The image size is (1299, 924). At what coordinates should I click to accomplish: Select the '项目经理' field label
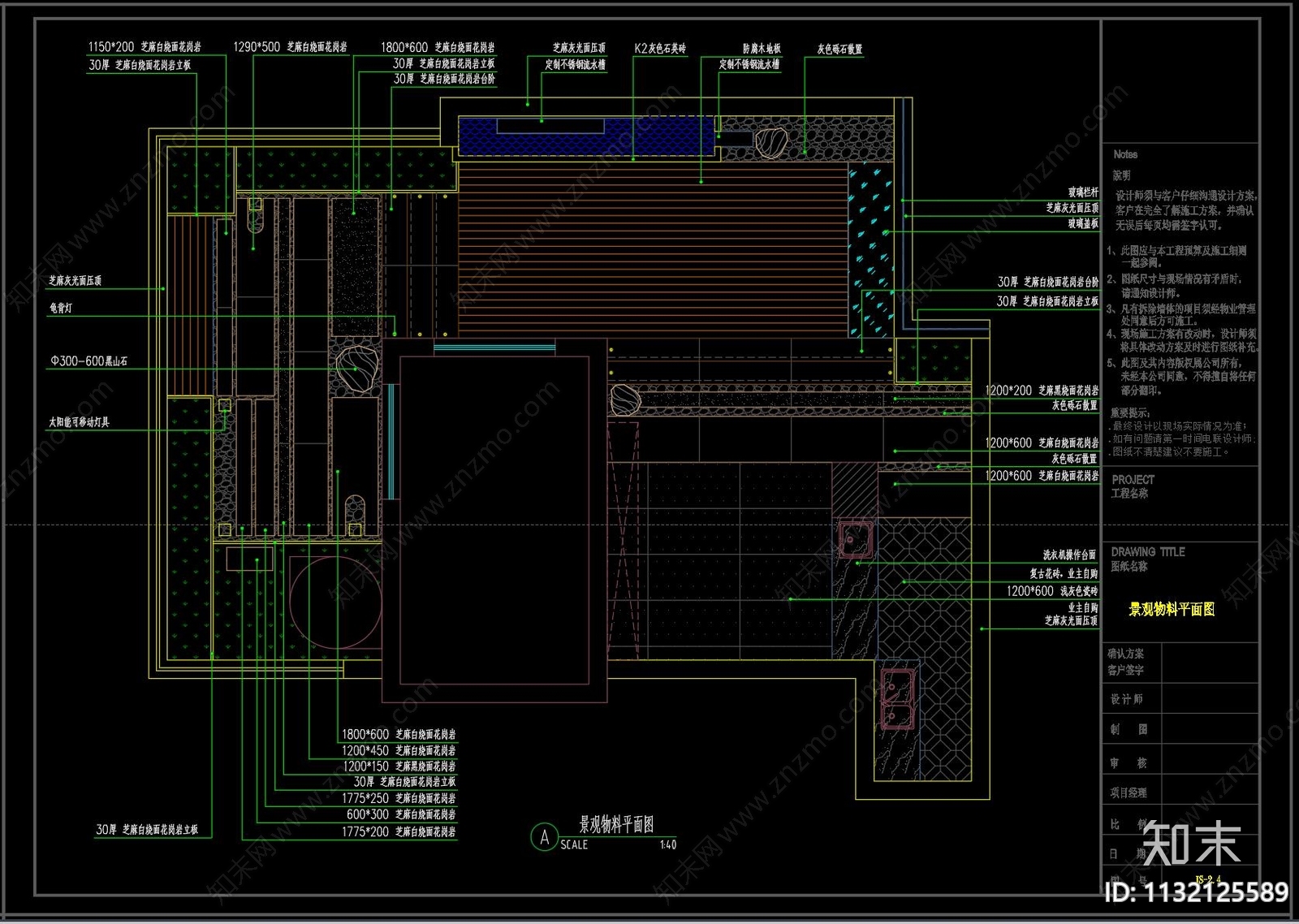pos(1128,792)
